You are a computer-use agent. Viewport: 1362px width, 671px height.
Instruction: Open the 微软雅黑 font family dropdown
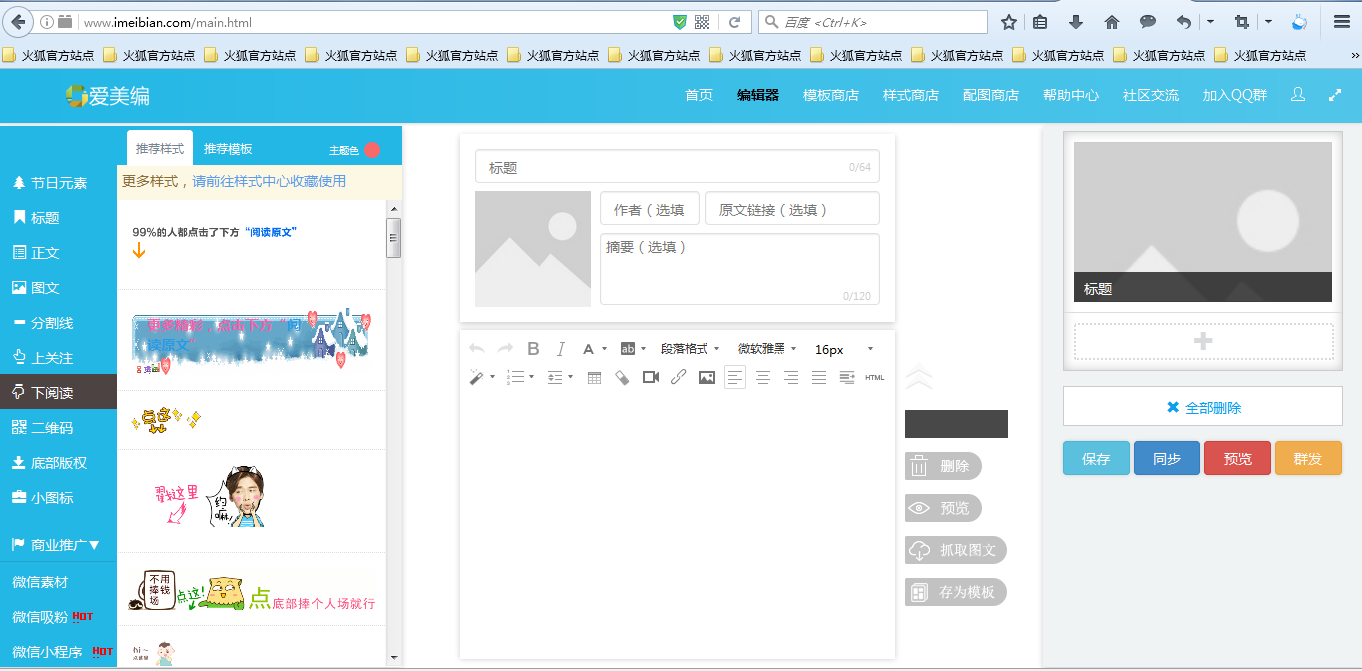point(766,349)
